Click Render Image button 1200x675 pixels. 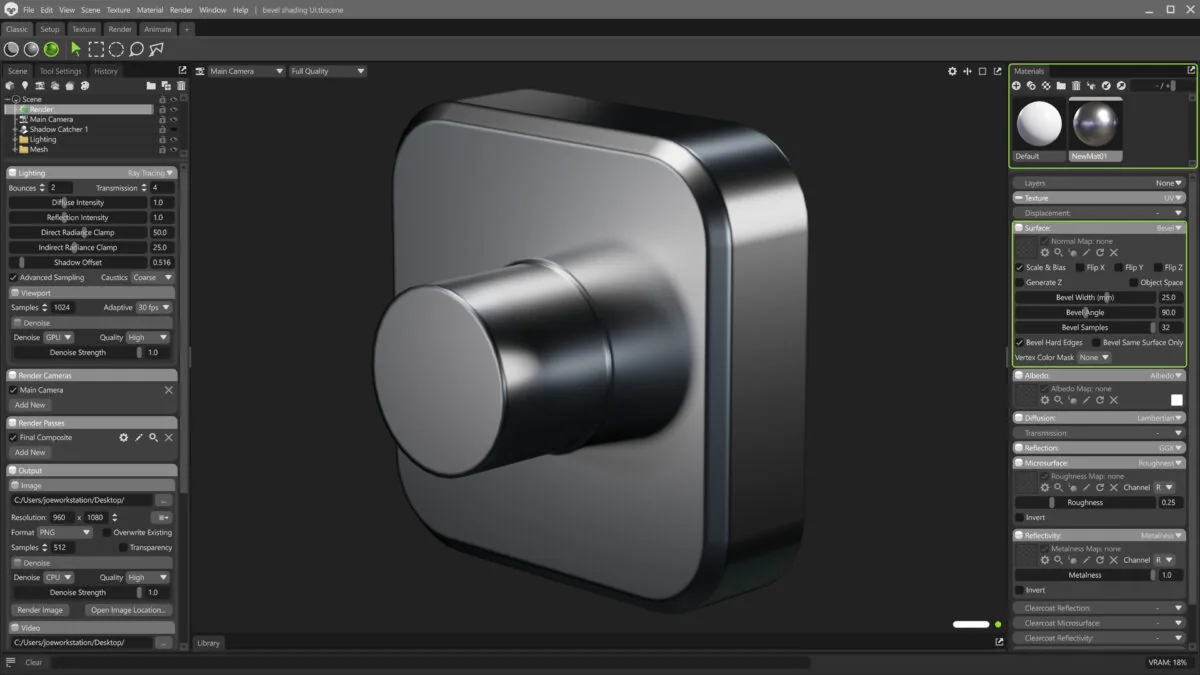[x=40, y=610]
